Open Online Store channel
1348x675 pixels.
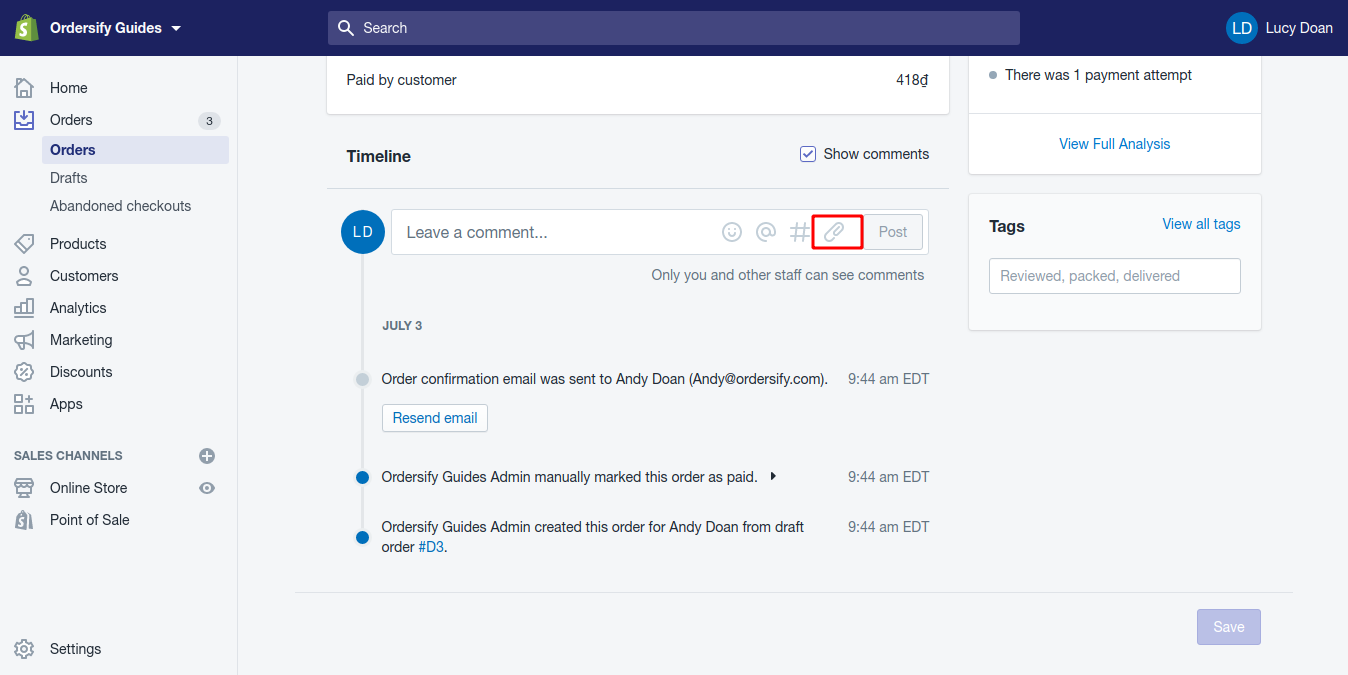coord(88,488)
